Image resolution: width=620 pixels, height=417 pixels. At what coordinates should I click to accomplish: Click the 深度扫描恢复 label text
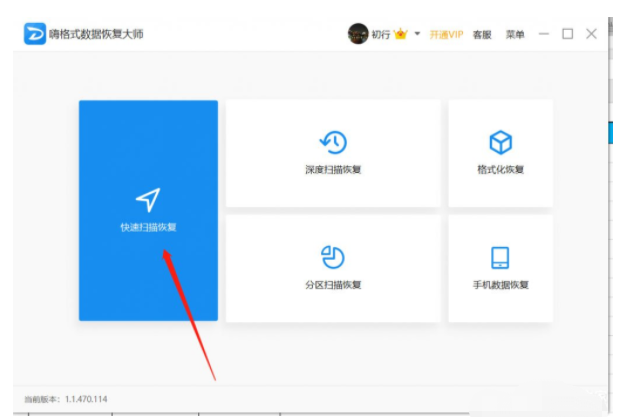pyautogui.click(x=333, y=170)
